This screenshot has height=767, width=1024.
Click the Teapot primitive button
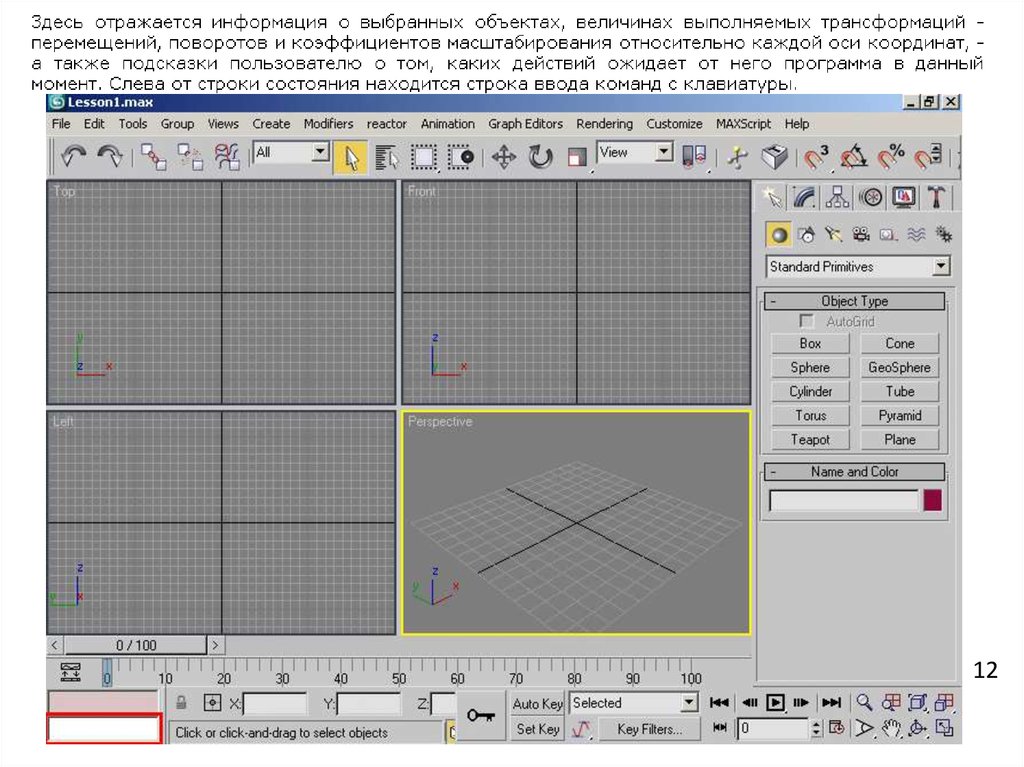click(810, 440)
